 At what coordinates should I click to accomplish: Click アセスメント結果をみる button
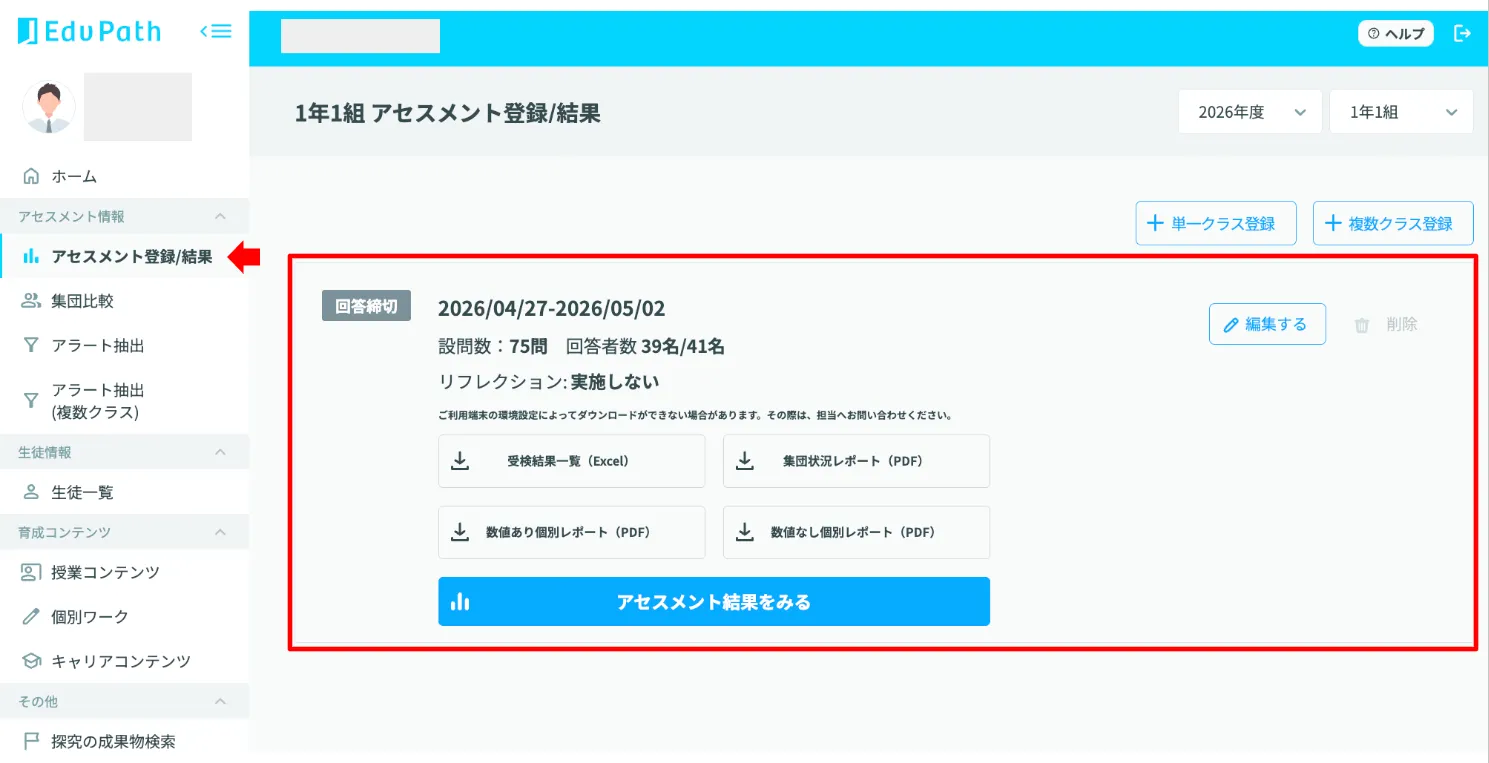click(x=714, y=602)
